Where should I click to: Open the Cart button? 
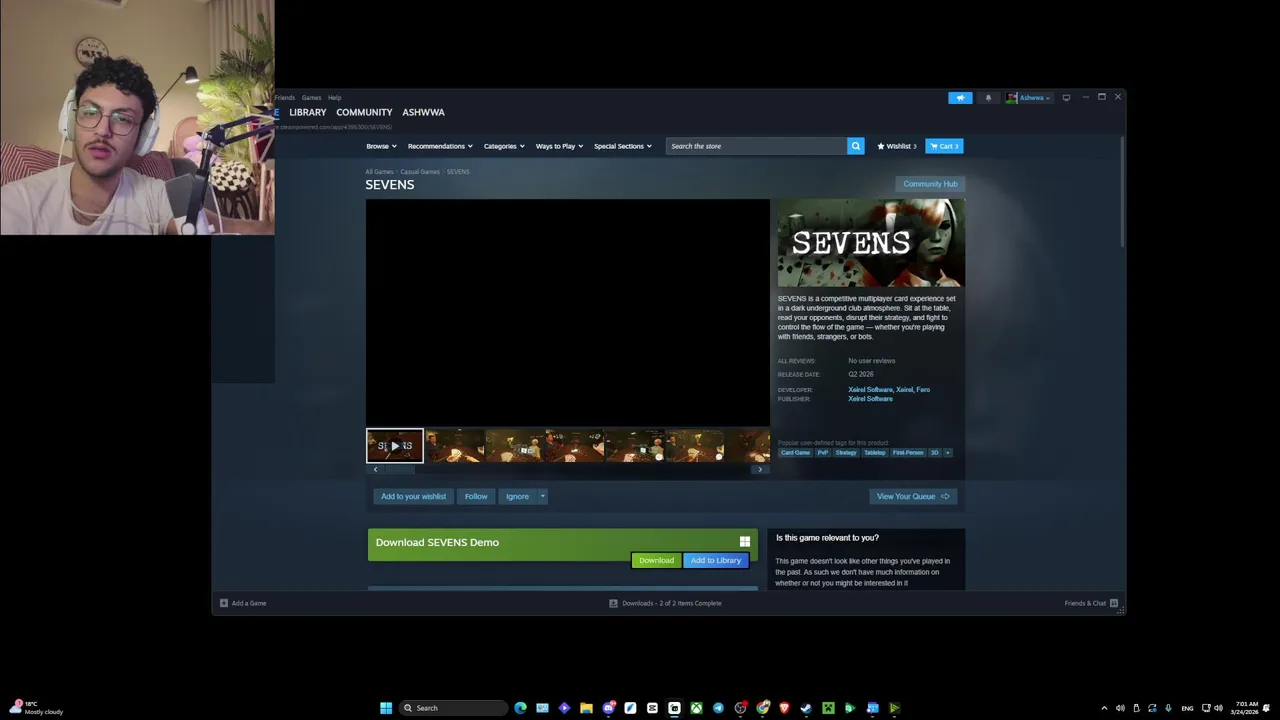[x=944, y=146]
